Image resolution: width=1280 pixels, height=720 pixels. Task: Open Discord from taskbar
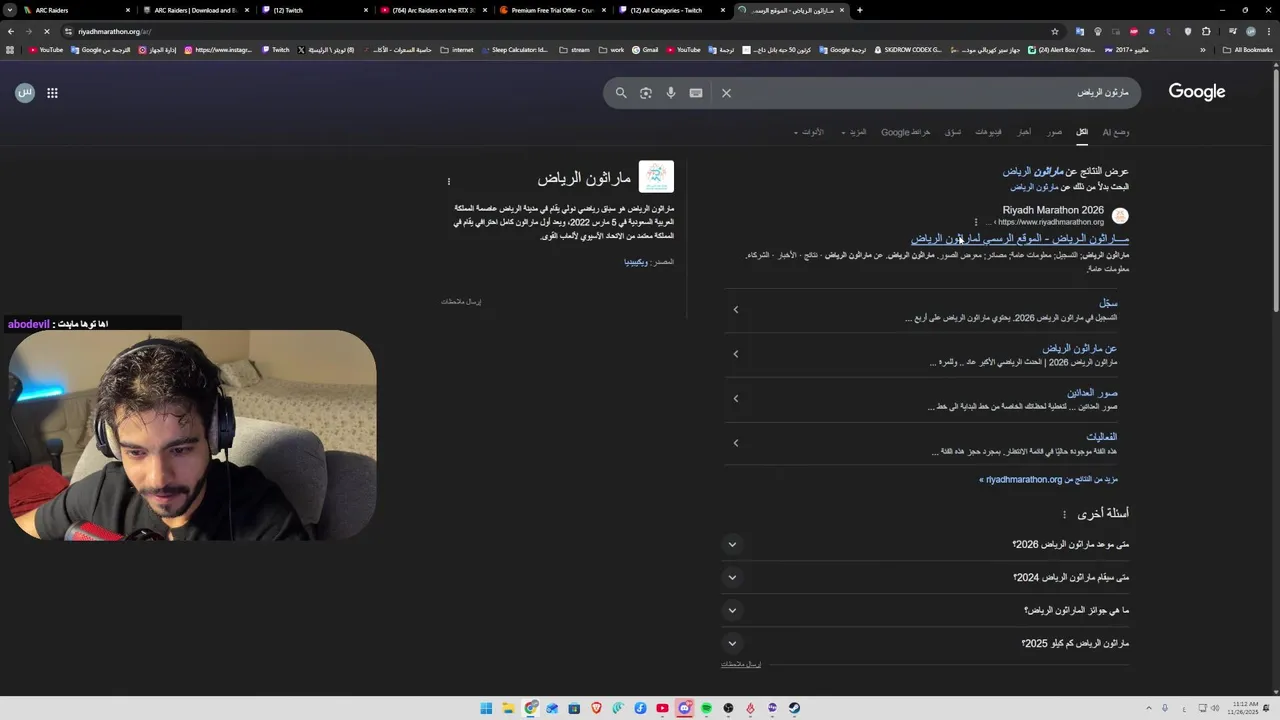(x=684, y=708)
